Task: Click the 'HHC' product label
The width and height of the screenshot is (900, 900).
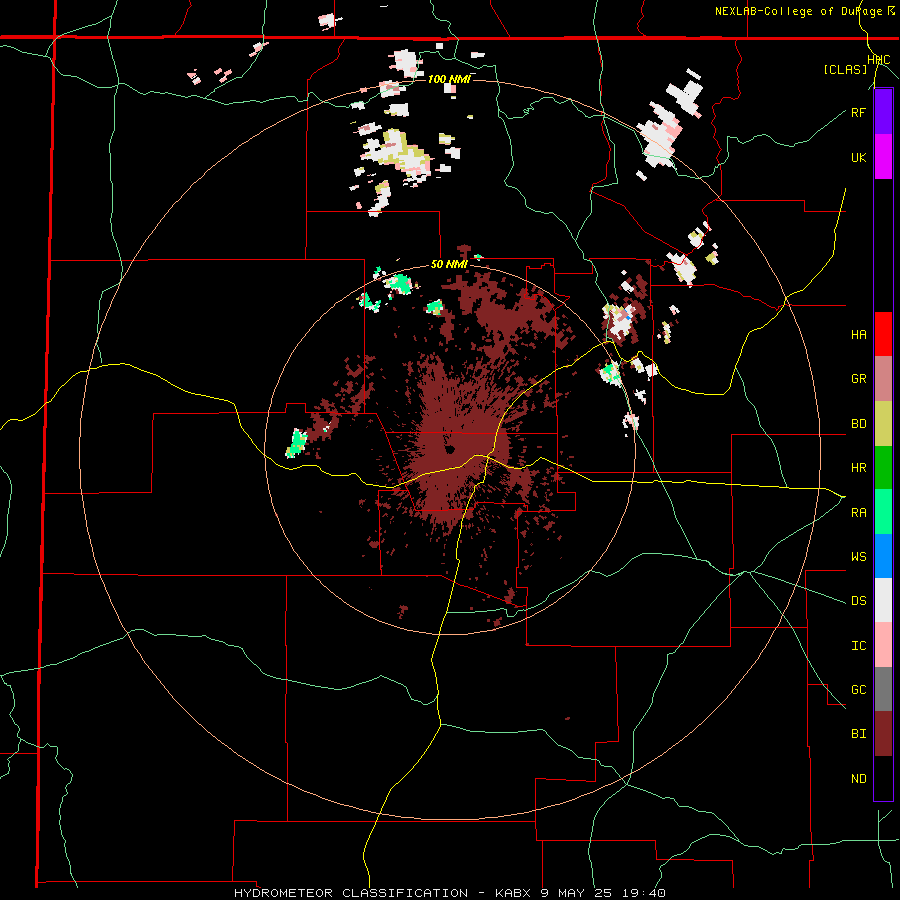Action: tap(878, 60)
